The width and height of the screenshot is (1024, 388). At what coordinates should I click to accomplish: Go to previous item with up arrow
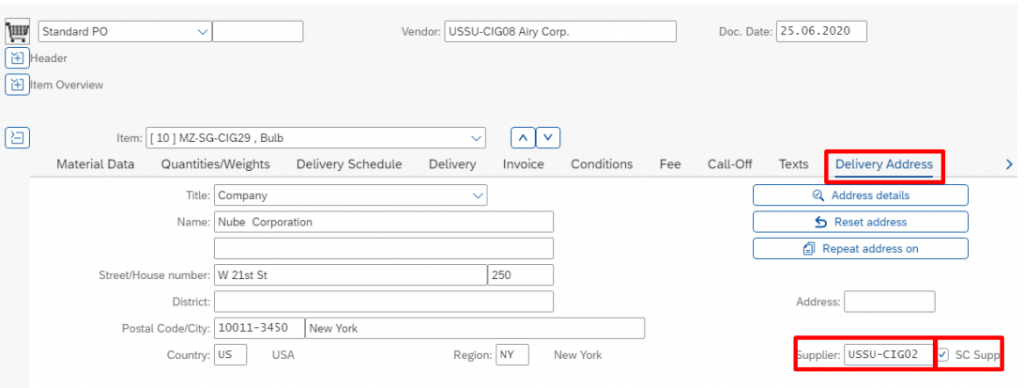(x=522, y=138)
